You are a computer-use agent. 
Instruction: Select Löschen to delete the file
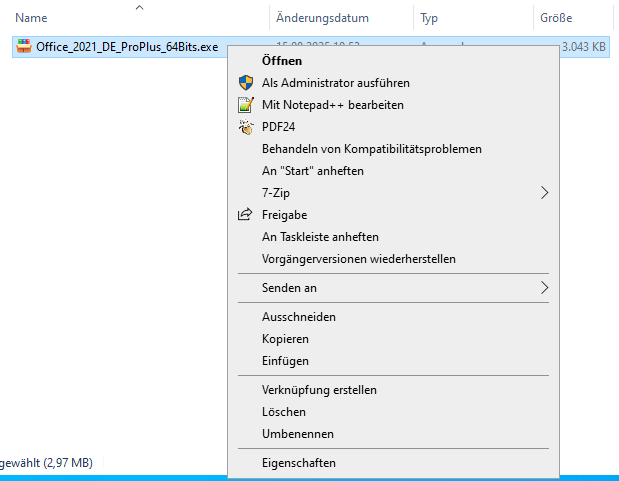click(284, 412)
